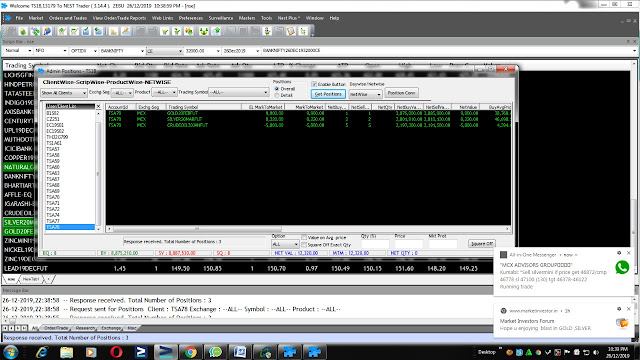Screen dimensions: 640x360
Task: Check the Square Off Exact Qty checkbox
Action: [x=304, y=244]
